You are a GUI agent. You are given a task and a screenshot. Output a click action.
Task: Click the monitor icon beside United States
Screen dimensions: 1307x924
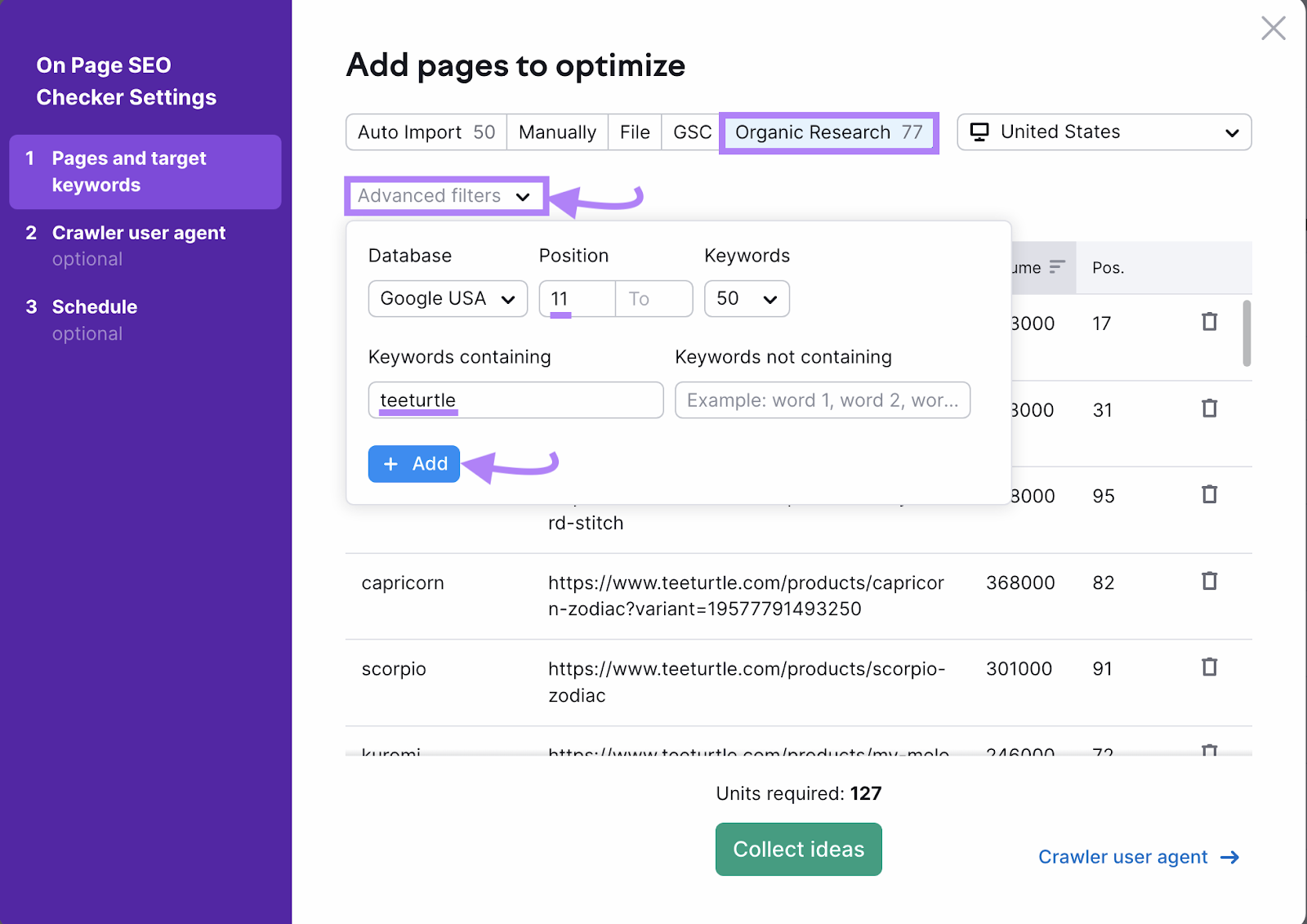coord(979,132)
